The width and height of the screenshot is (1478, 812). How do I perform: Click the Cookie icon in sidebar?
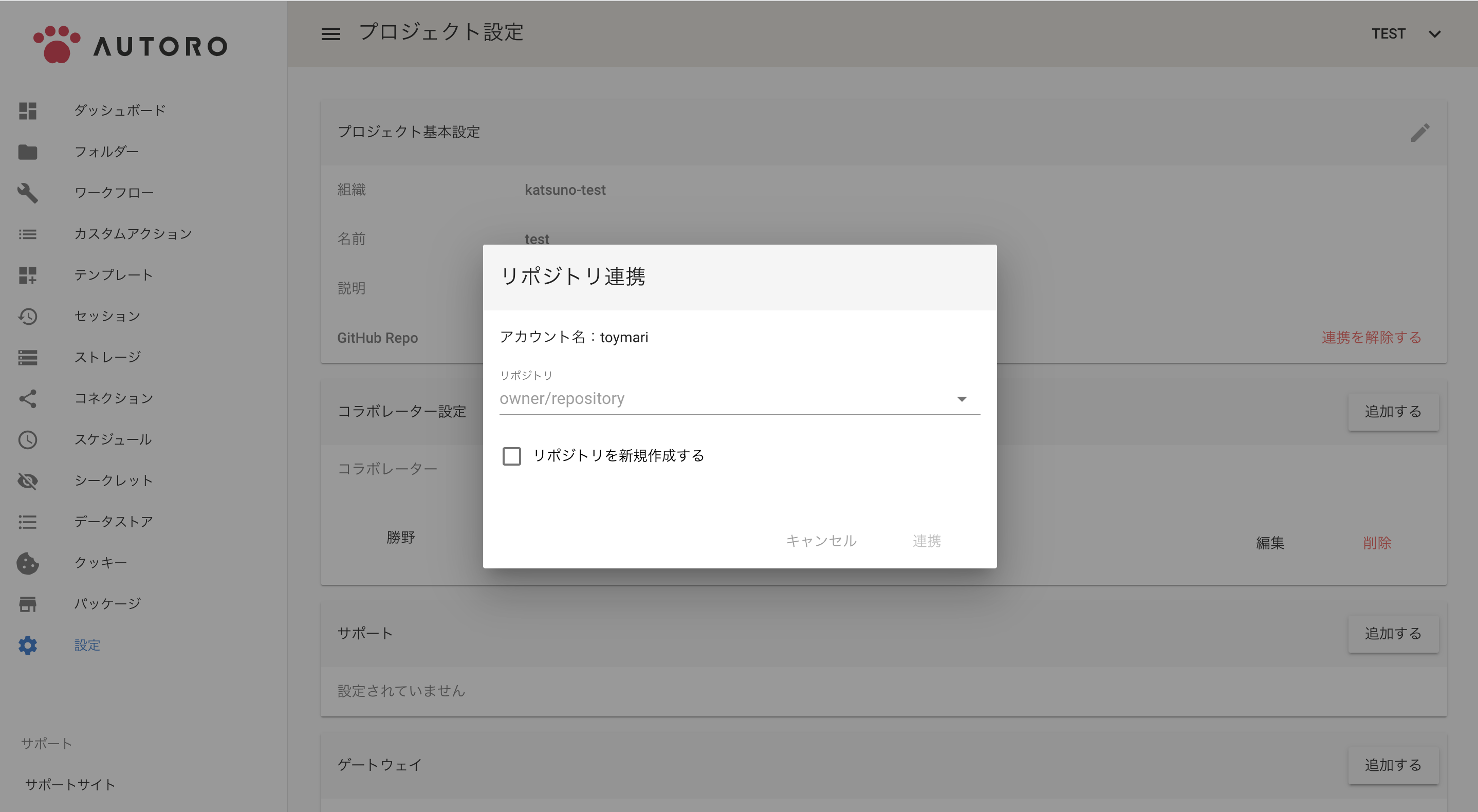(28, 563)
